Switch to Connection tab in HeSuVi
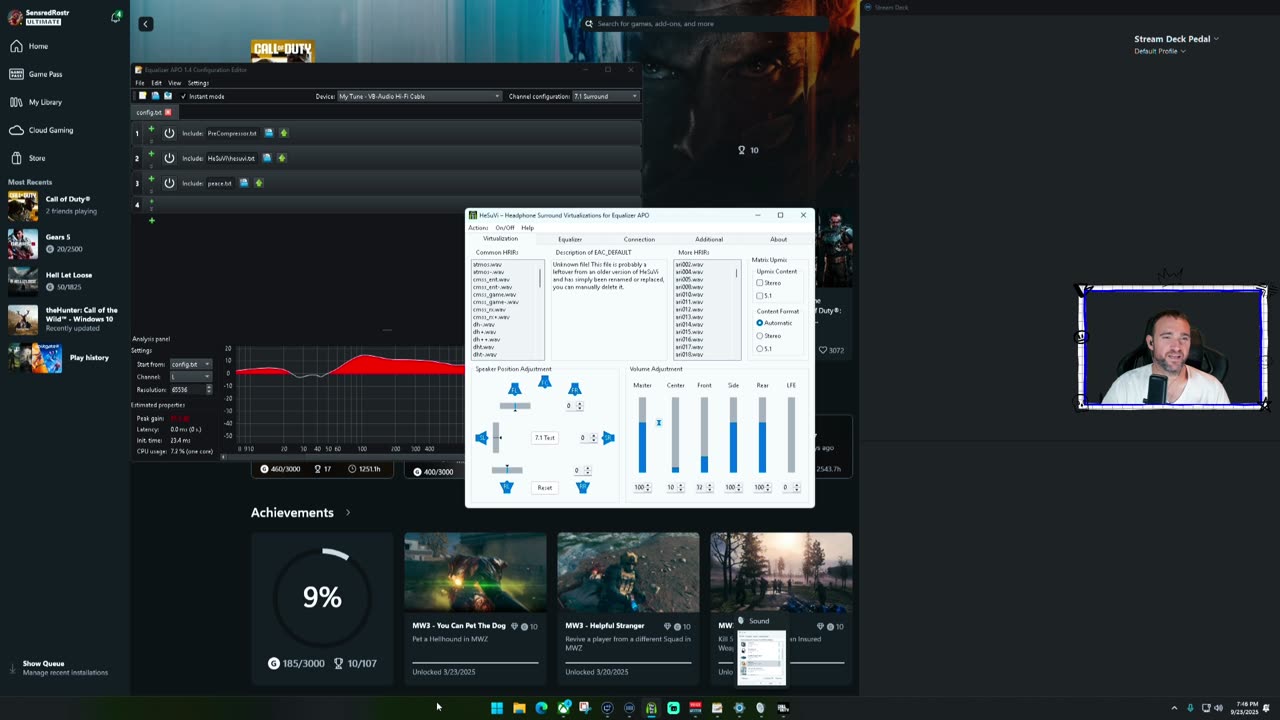Viewport: 1280px width, 720px height. (639, 239)
